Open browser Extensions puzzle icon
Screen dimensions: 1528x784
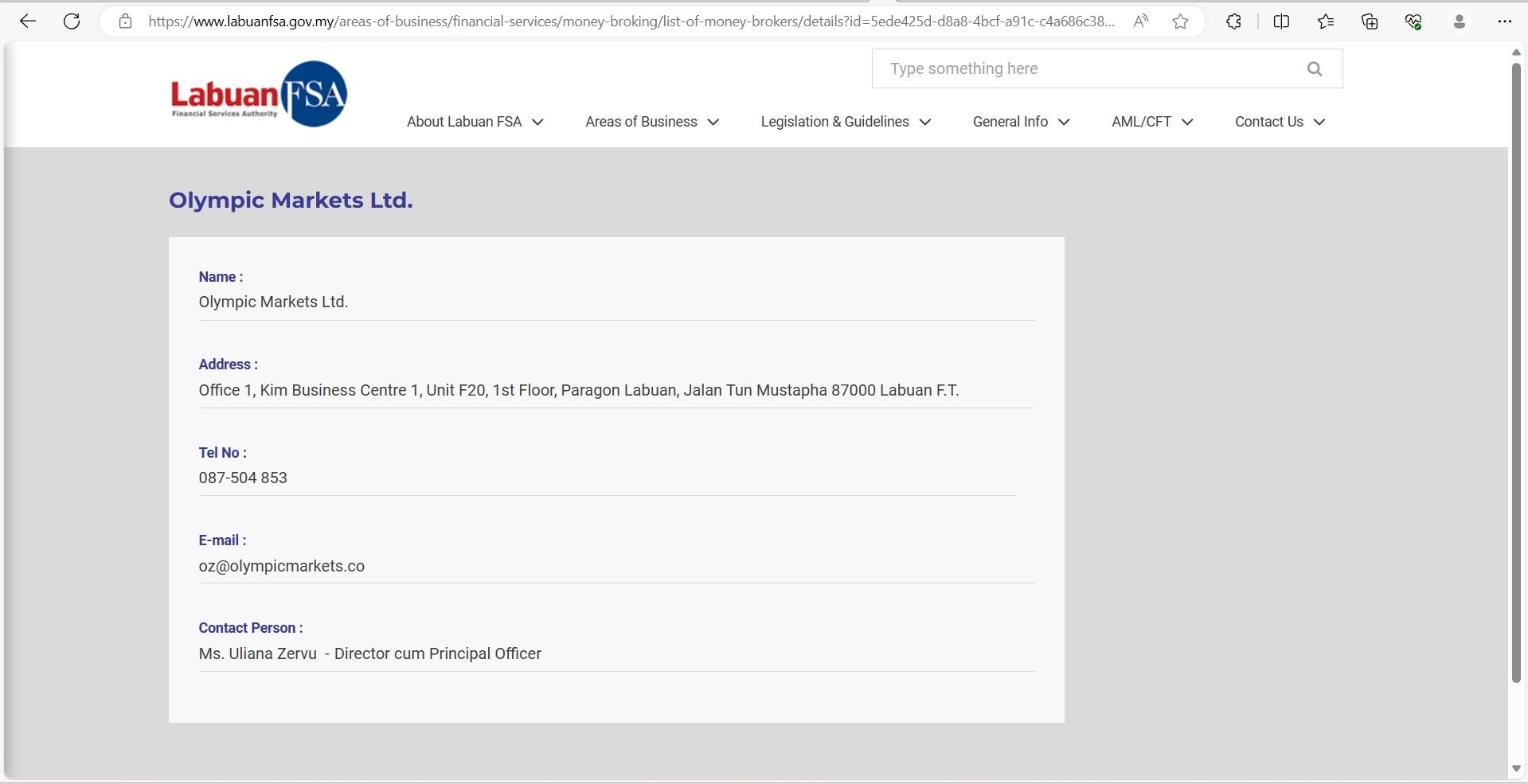(1233, 21)
